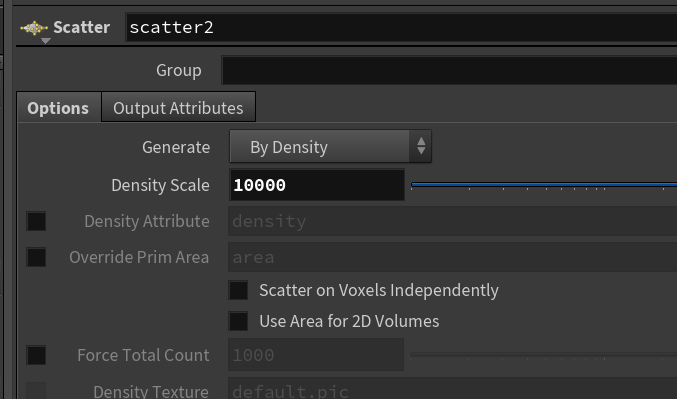Click the Group input field
This screenshot has height=399, width=677.
pyautogui.click(x=449, y=70)
